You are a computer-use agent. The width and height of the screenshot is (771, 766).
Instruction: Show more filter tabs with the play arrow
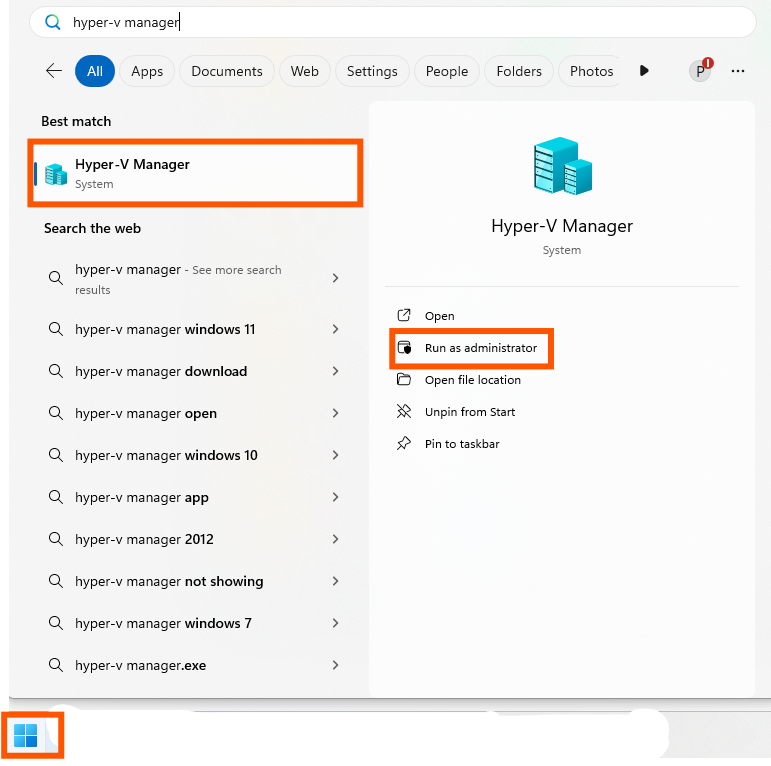tap(644, 71)
